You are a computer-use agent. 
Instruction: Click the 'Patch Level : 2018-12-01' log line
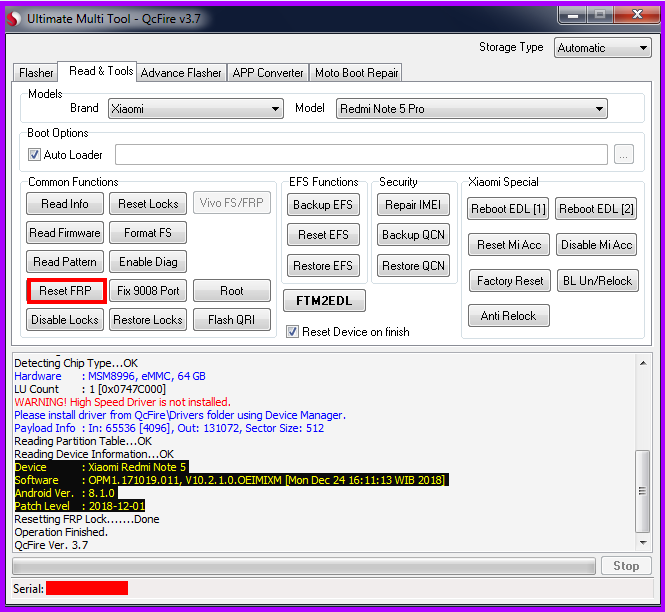[x=80, y=506]
